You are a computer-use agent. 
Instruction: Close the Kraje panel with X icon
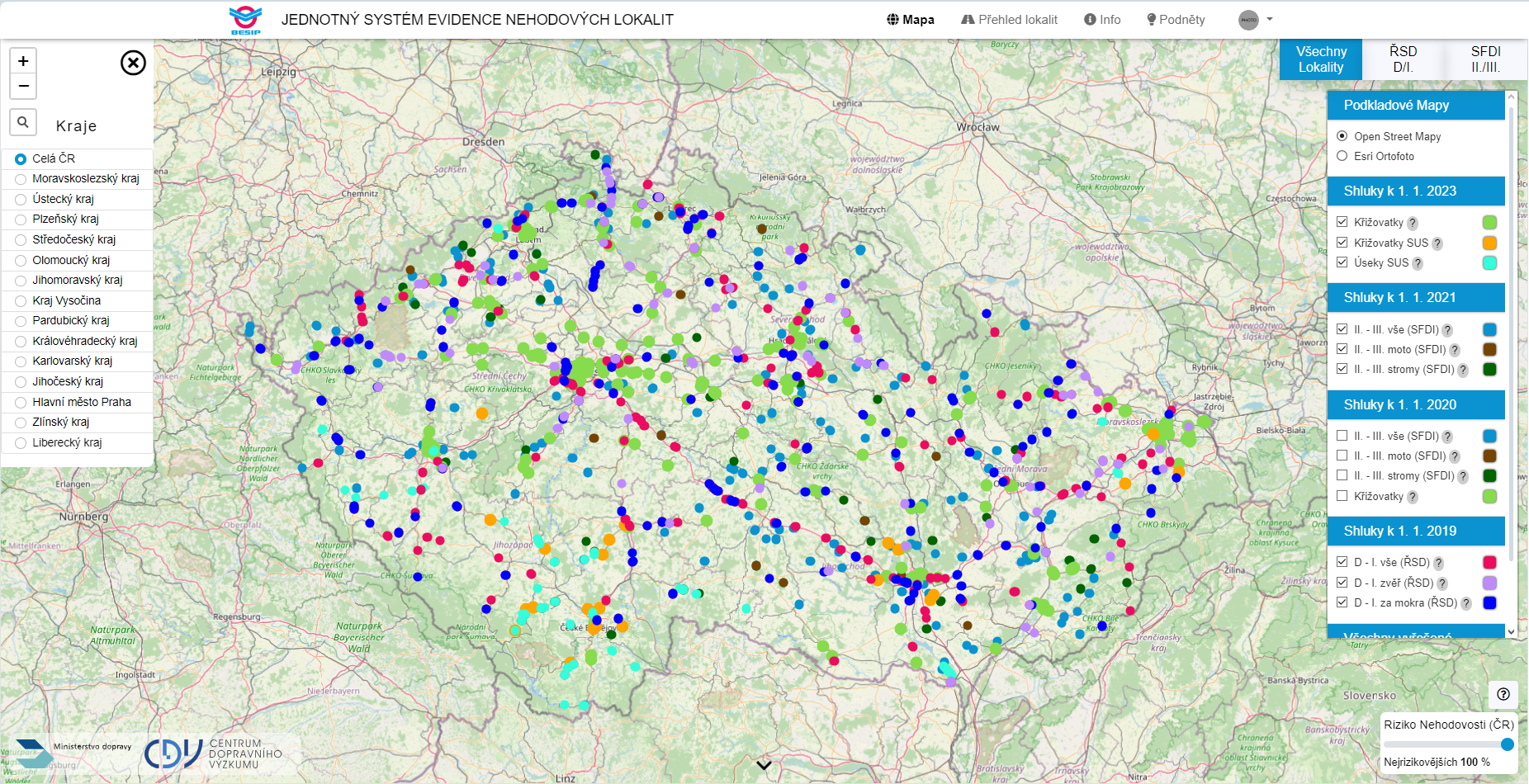(x=133, y=63)
